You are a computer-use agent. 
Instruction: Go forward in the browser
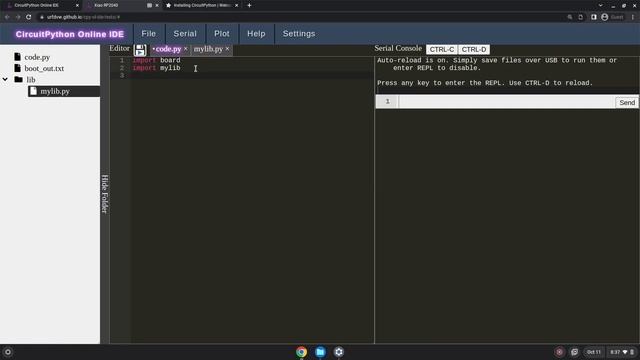[18, 17]
